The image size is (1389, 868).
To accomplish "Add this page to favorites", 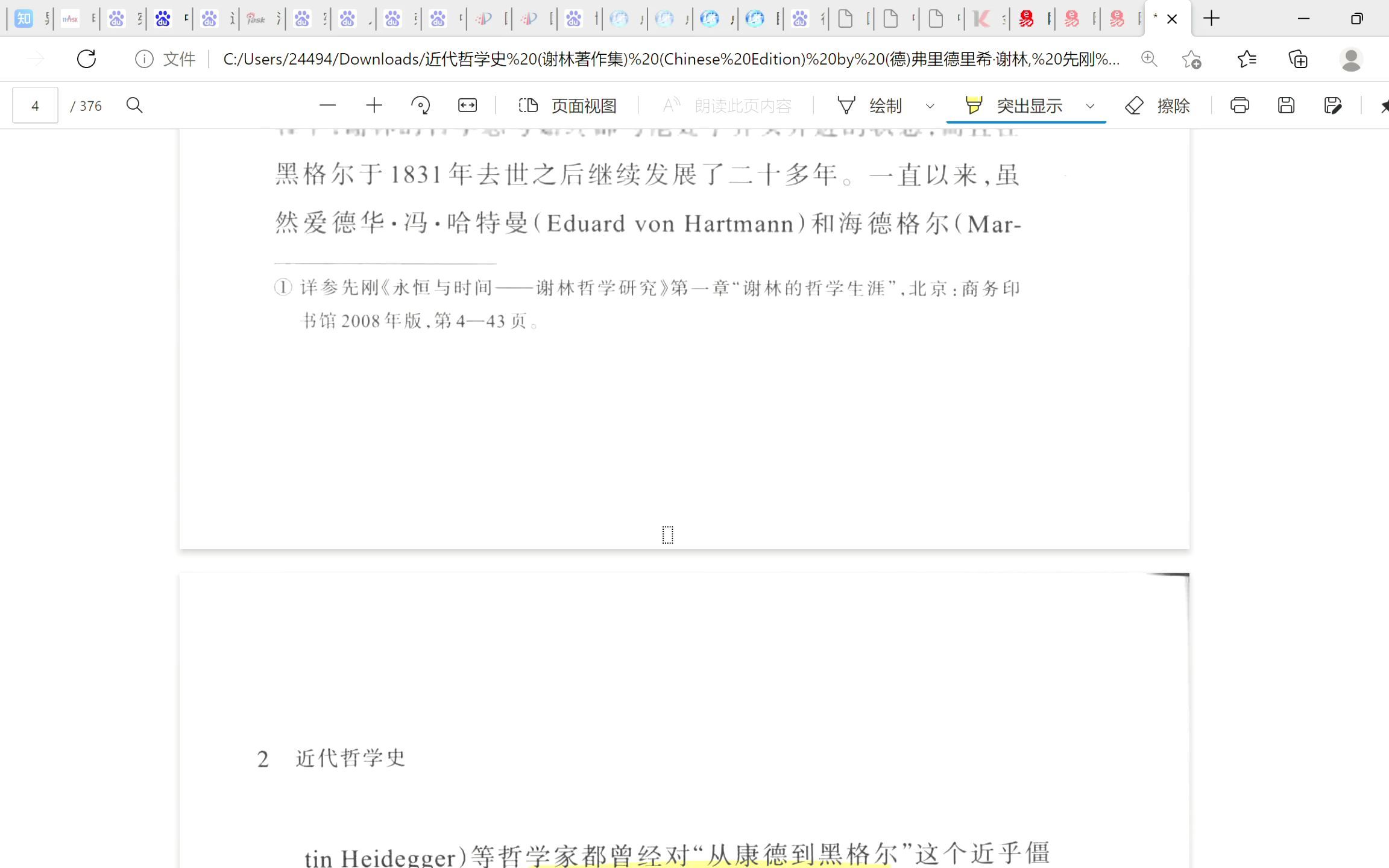I will coord(1192,59).
